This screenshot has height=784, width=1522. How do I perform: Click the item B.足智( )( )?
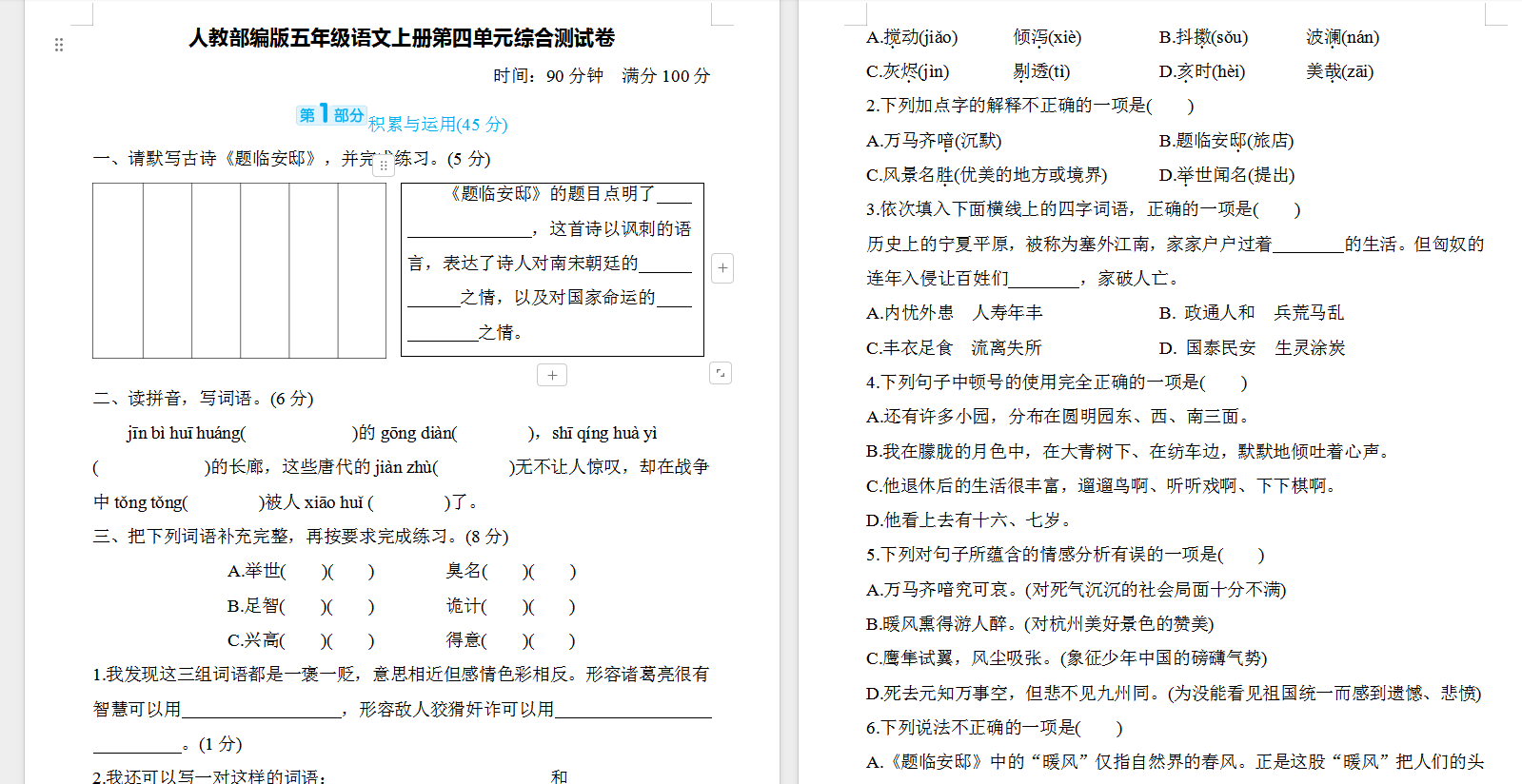pyautogui.click(x=301, y=605)
